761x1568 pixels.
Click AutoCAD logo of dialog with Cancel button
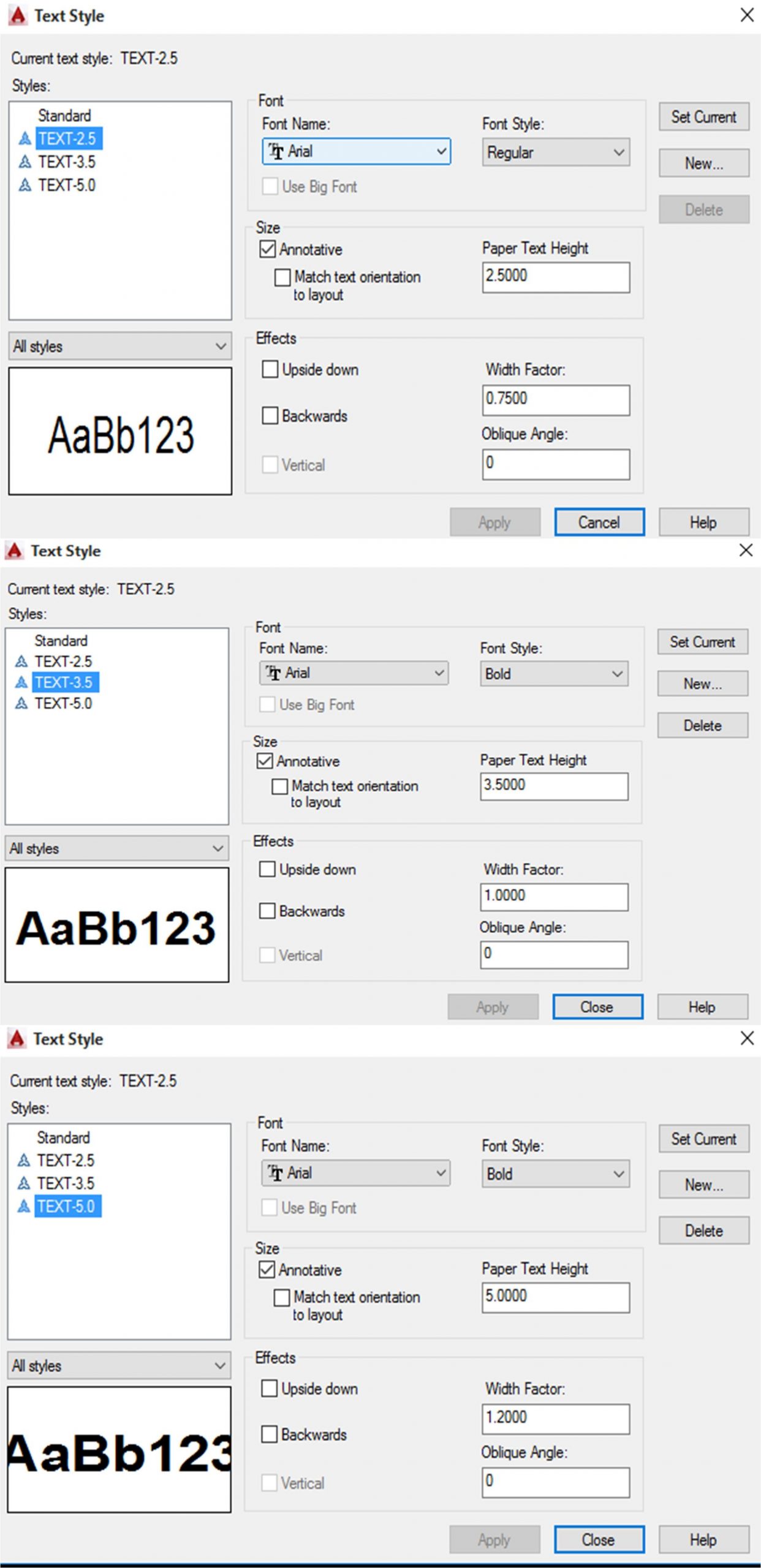18,16
